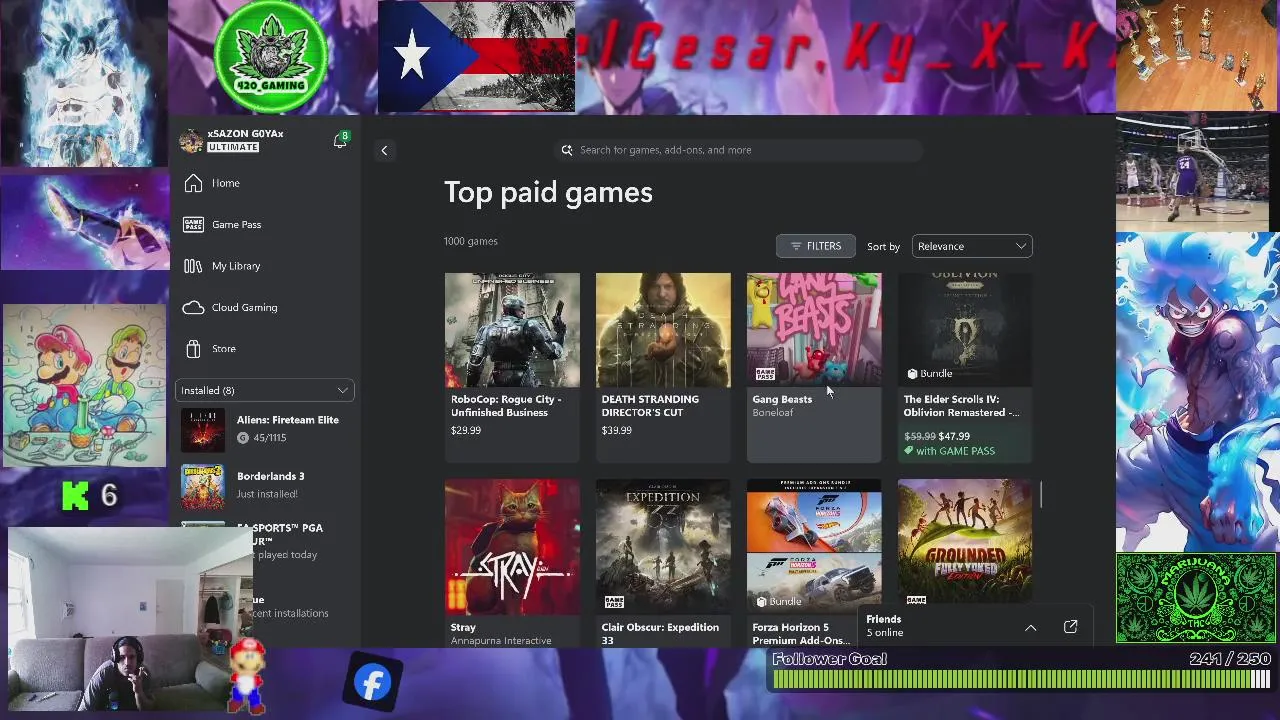Click the Game Pass badge on Gang Beasts
Viewport: 1280px width, 720px height.
coord(765,374)
